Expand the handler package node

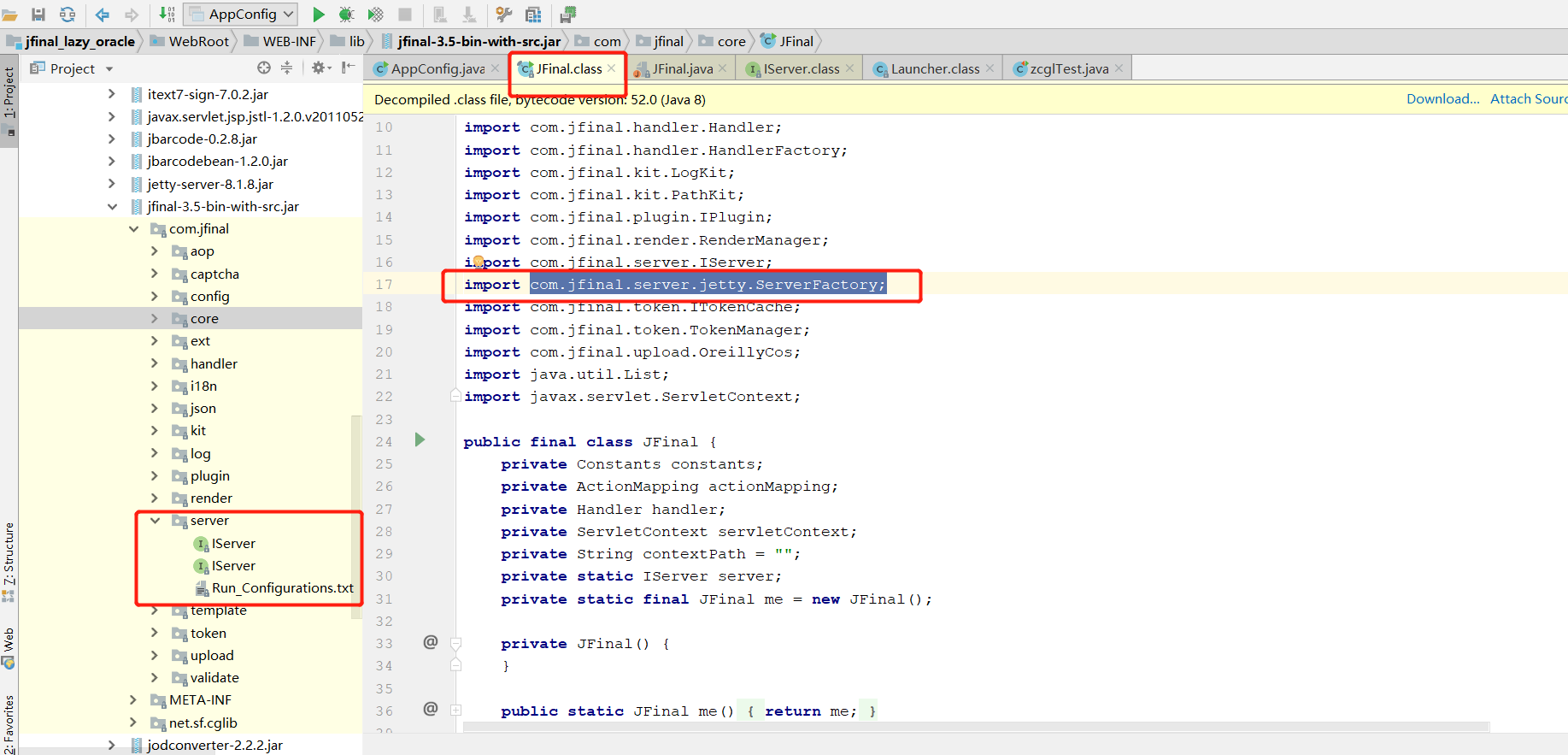click(155, 363)
